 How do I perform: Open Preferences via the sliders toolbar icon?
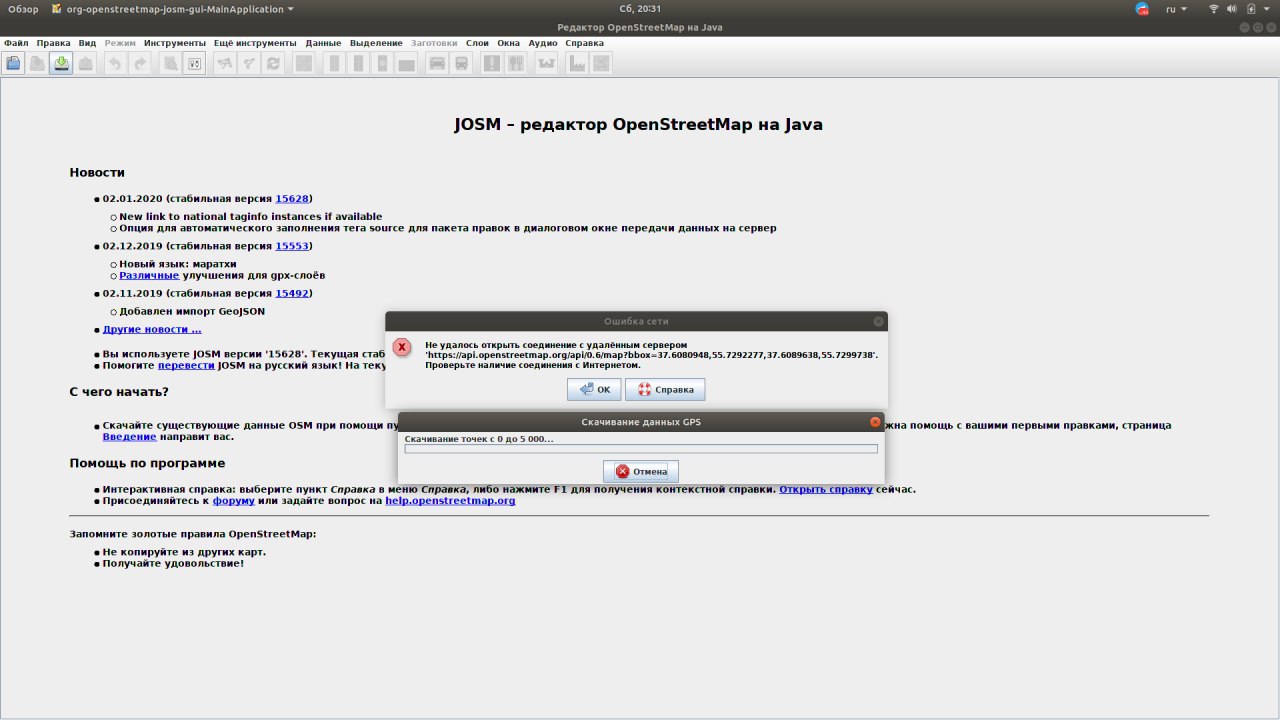(195, 64)
